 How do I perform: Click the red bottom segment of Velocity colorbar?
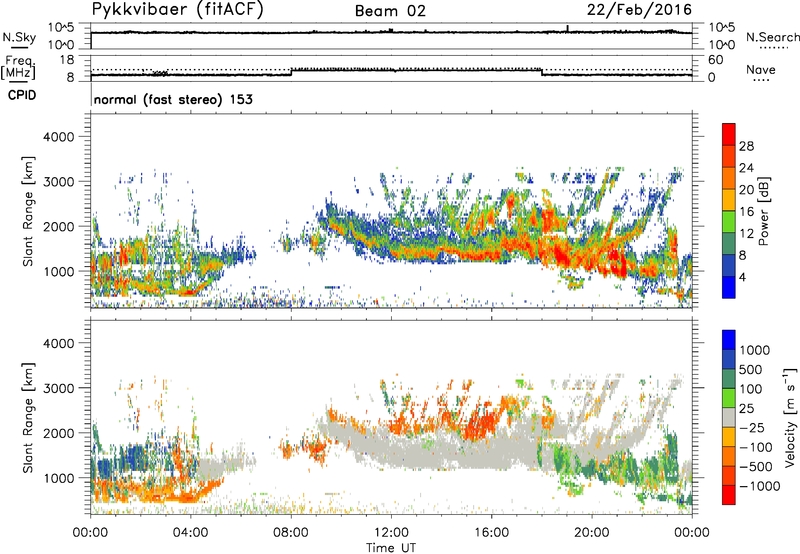(729, 495)
